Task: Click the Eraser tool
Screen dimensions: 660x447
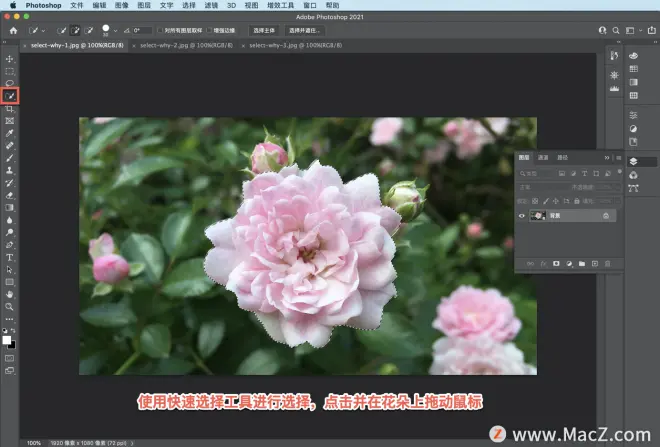Action: pos(9,195)
